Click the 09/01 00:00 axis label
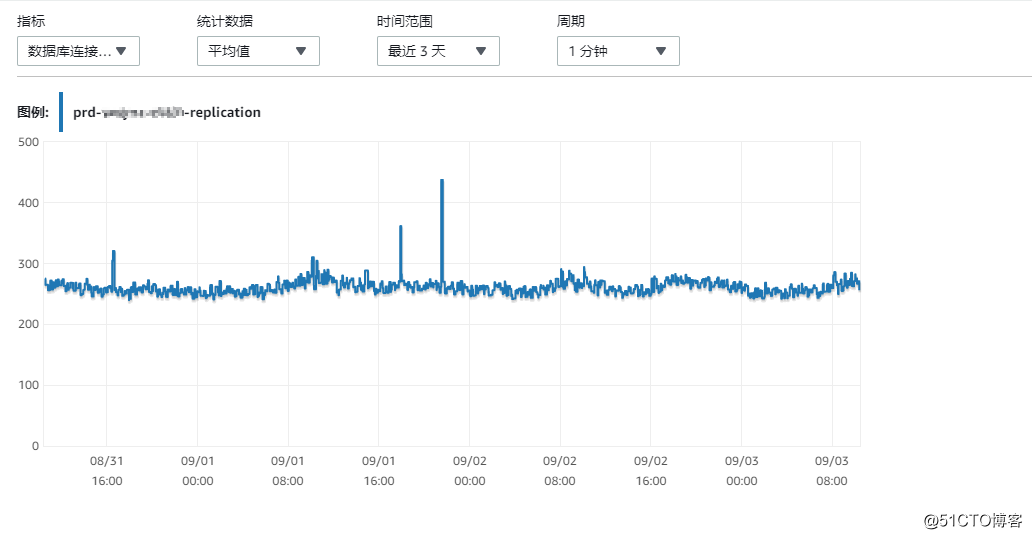 click(197, 471)
